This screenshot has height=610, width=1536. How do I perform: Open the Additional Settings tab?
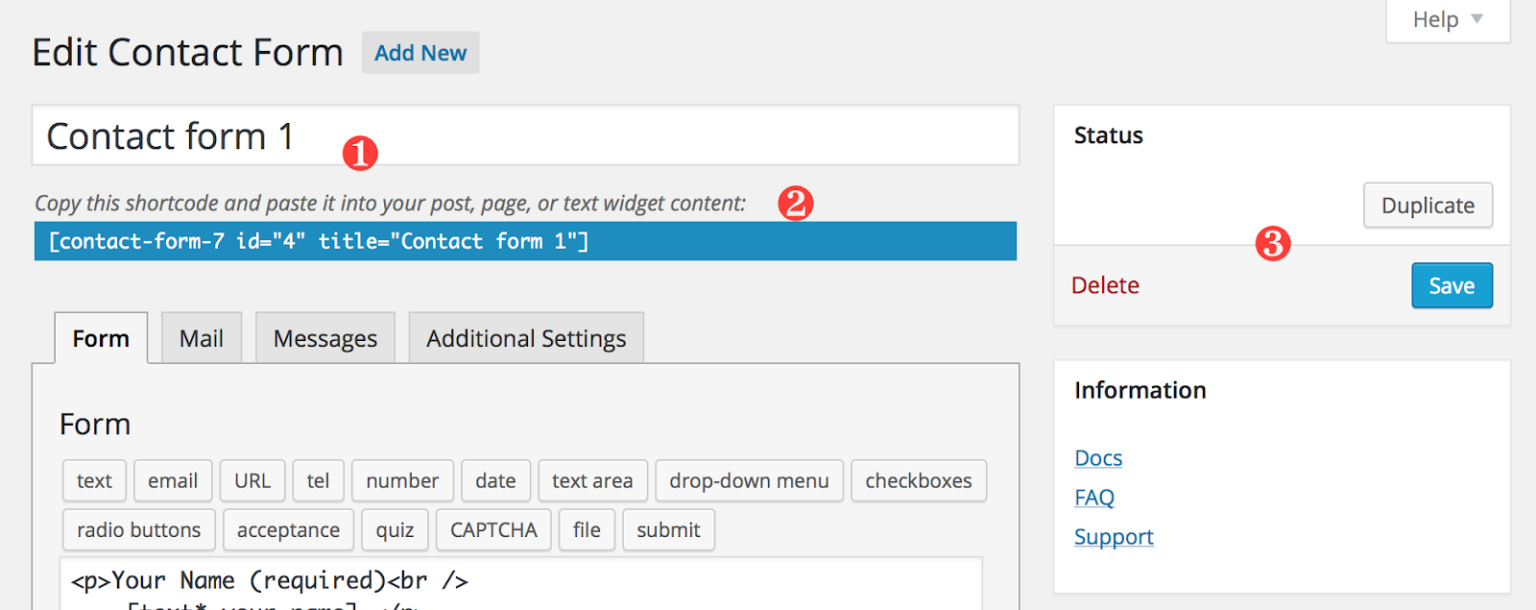pos(526,338)
